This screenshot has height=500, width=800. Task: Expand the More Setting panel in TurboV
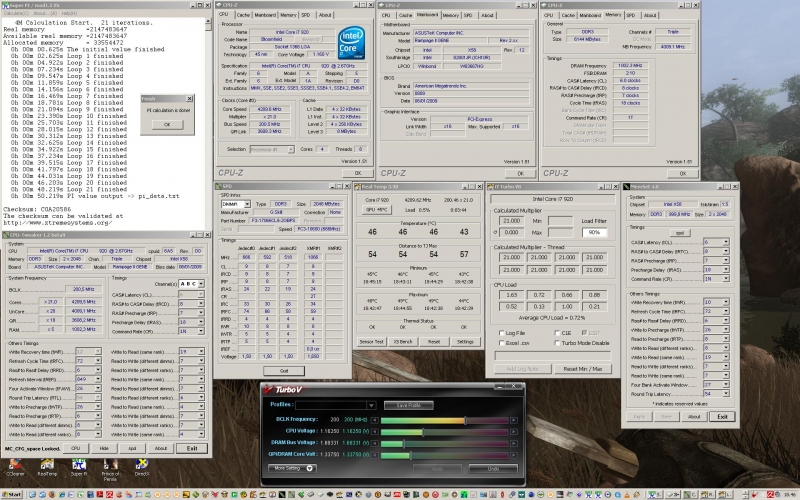click(x=290, y=467)
